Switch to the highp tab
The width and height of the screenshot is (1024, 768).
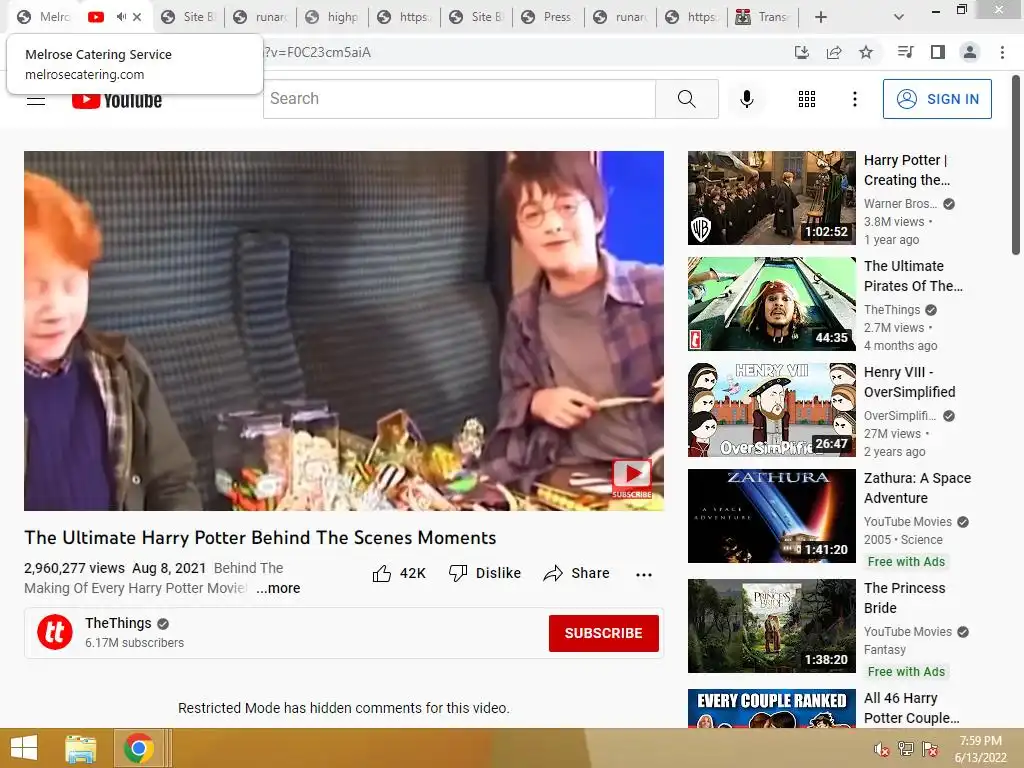(x=332, y=17)
